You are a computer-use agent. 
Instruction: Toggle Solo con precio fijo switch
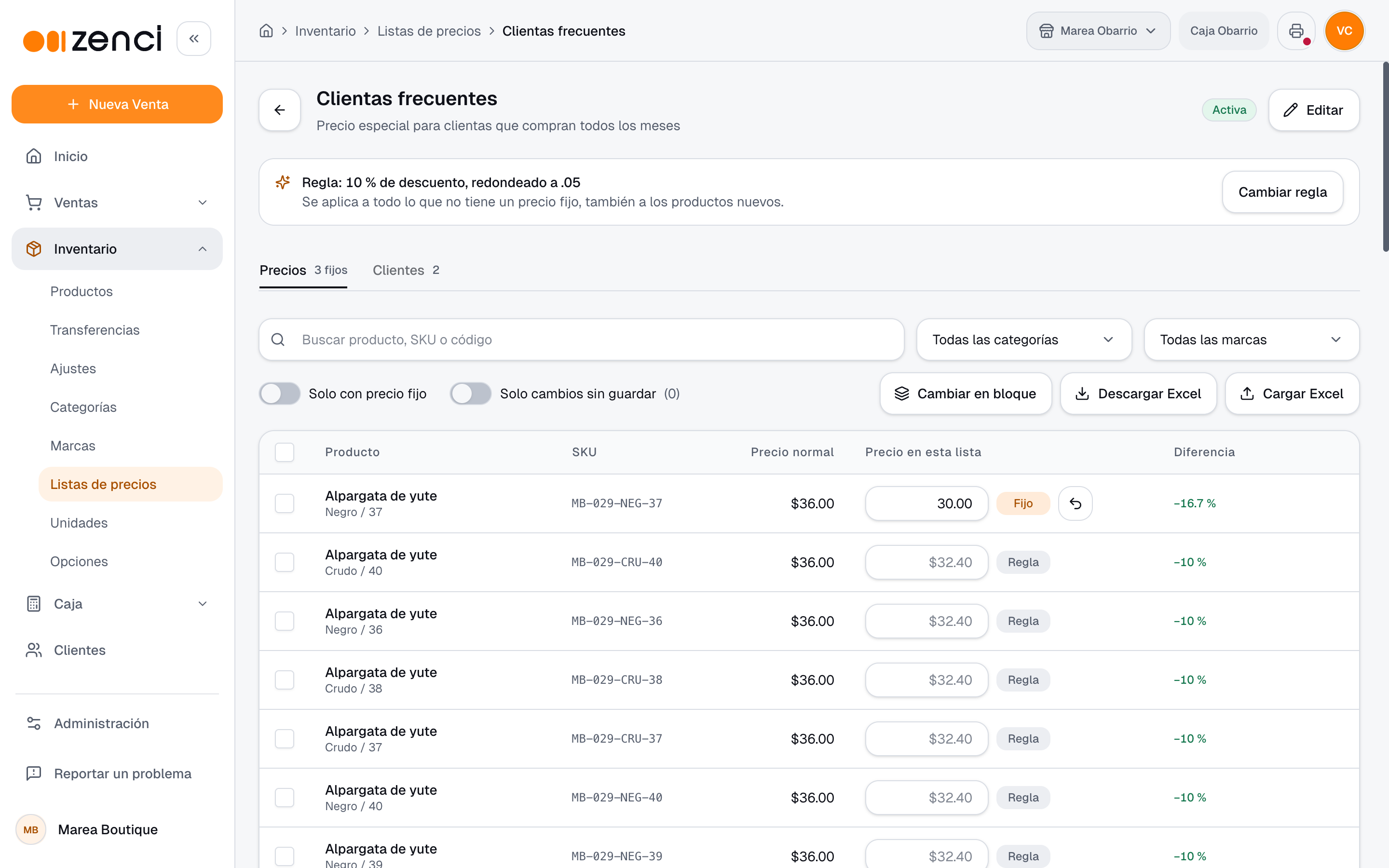[x=280, y=394]
